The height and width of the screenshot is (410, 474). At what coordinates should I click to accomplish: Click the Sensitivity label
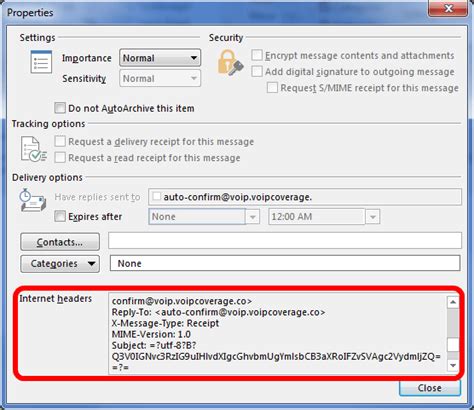click(x=84, y=79)
